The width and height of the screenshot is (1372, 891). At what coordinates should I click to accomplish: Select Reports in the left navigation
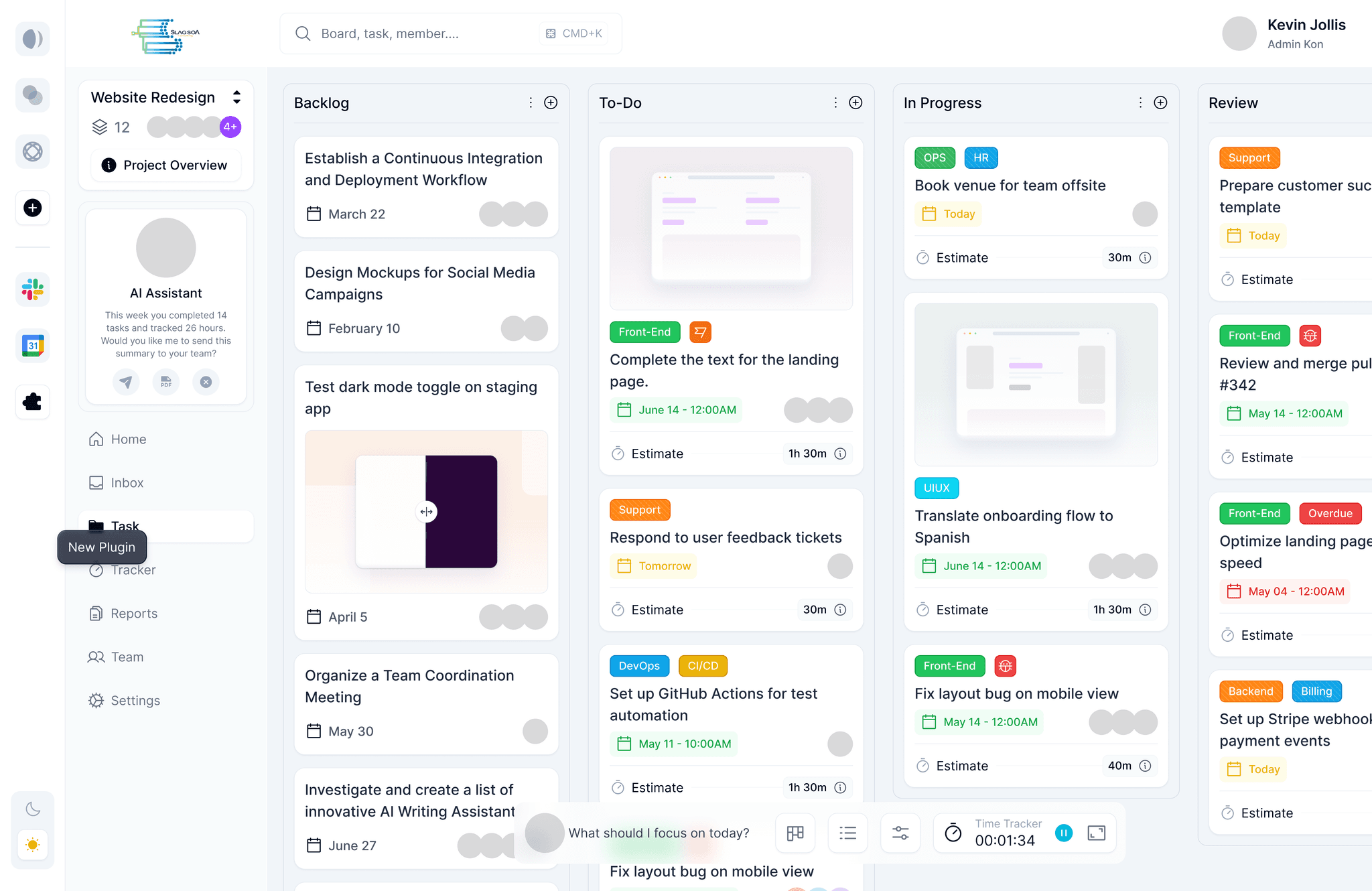pos(133,613)
